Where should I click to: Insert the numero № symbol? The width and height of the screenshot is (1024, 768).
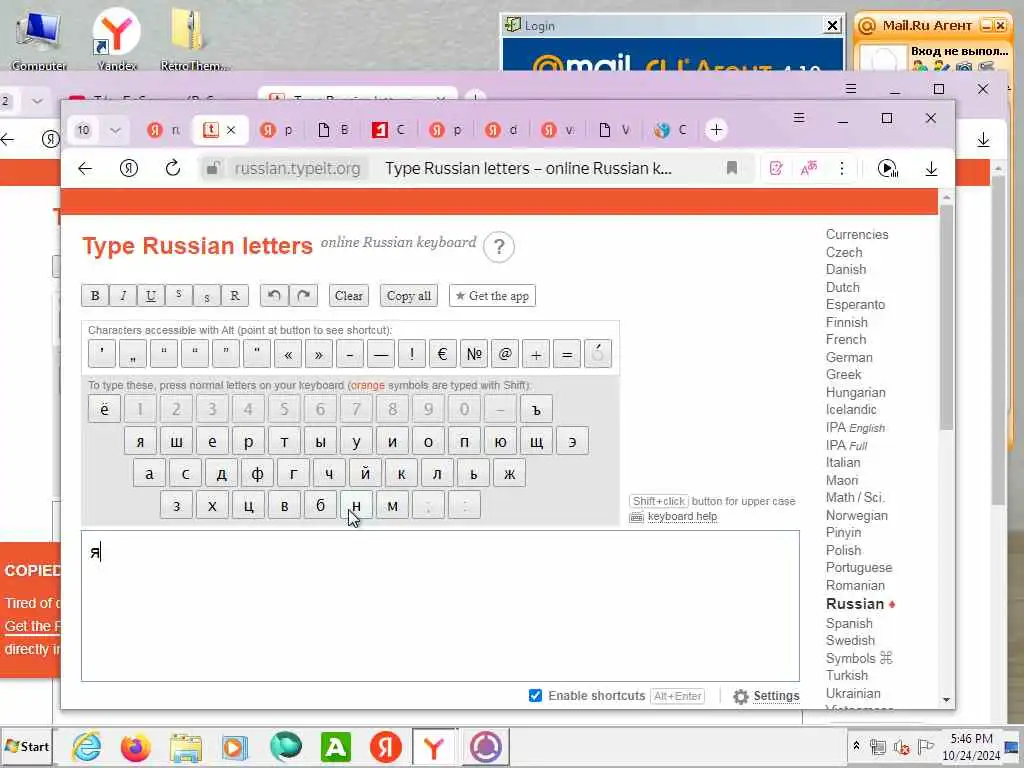473,354
